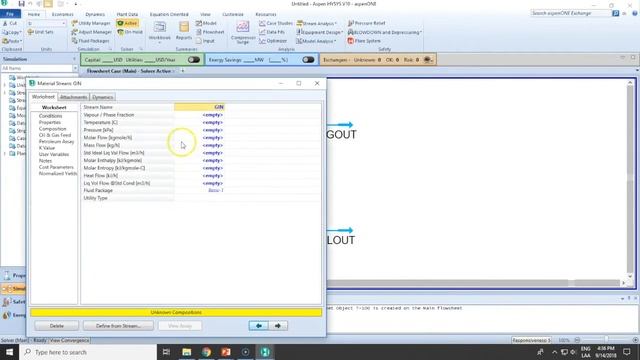
Task: Put solver On Hold
Action: (x=130, y=32)
